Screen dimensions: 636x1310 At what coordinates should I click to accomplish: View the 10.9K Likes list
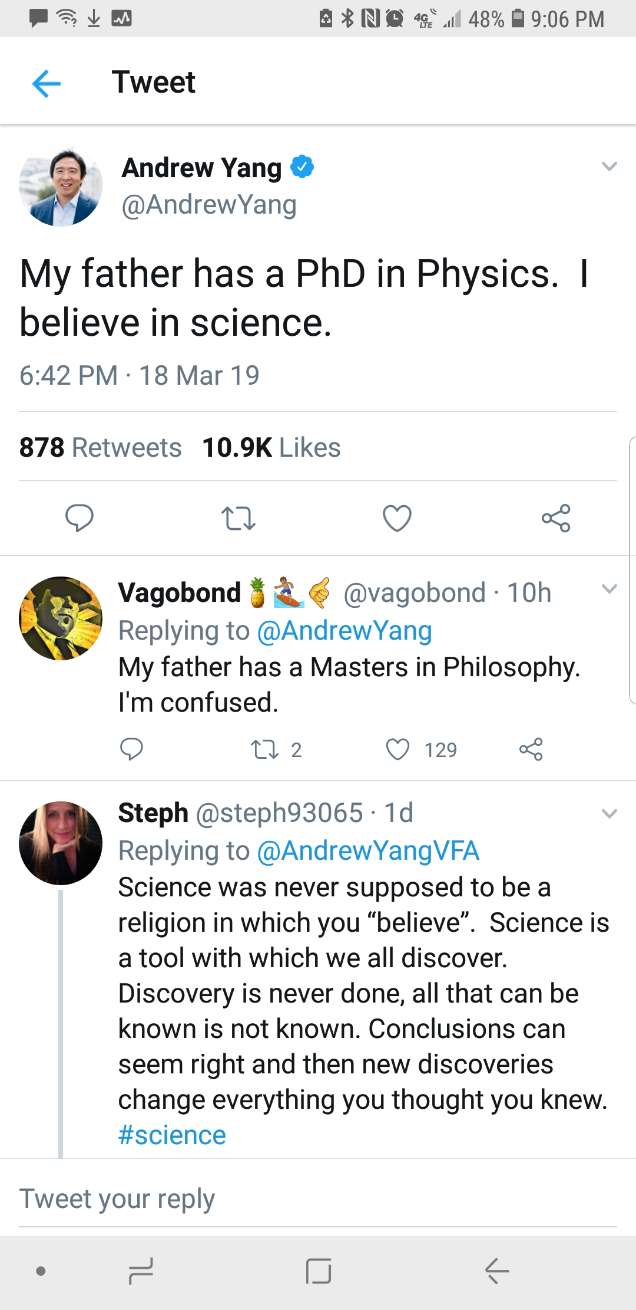[271, 448]
